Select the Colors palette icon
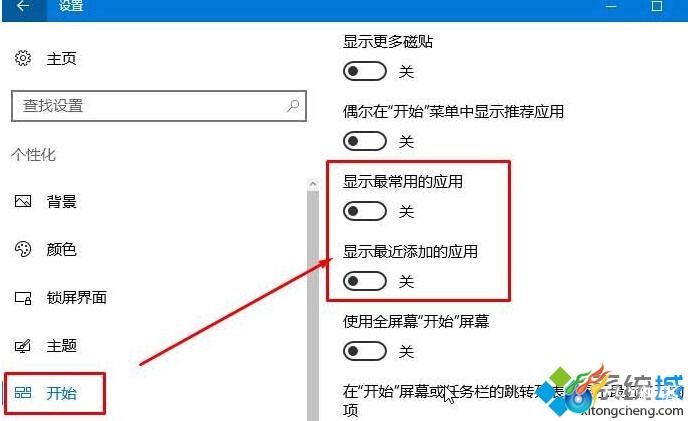 [23, 249]
